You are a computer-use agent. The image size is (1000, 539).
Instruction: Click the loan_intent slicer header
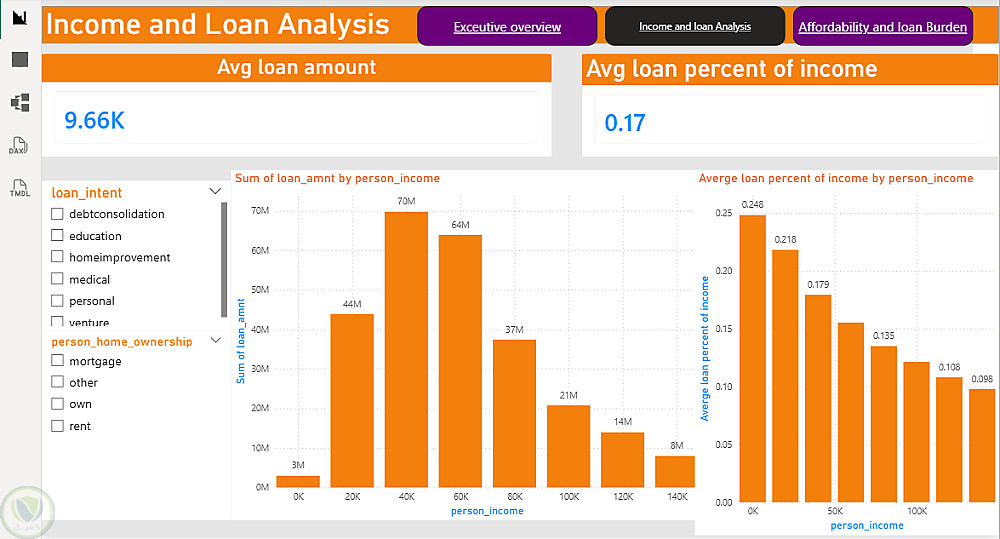click(87, 193)
